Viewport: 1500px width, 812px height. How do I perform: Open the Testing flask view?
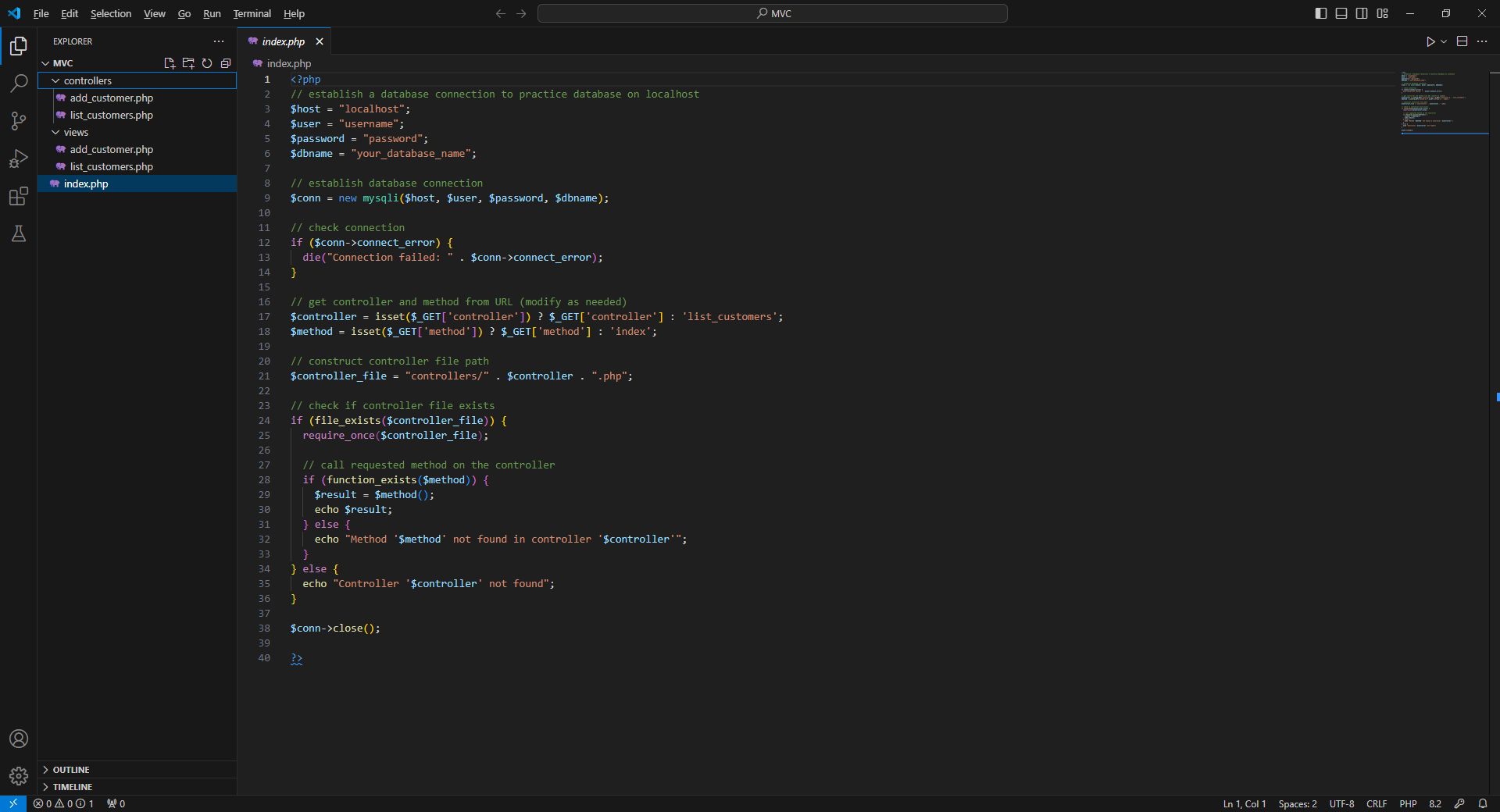point(19,233)
